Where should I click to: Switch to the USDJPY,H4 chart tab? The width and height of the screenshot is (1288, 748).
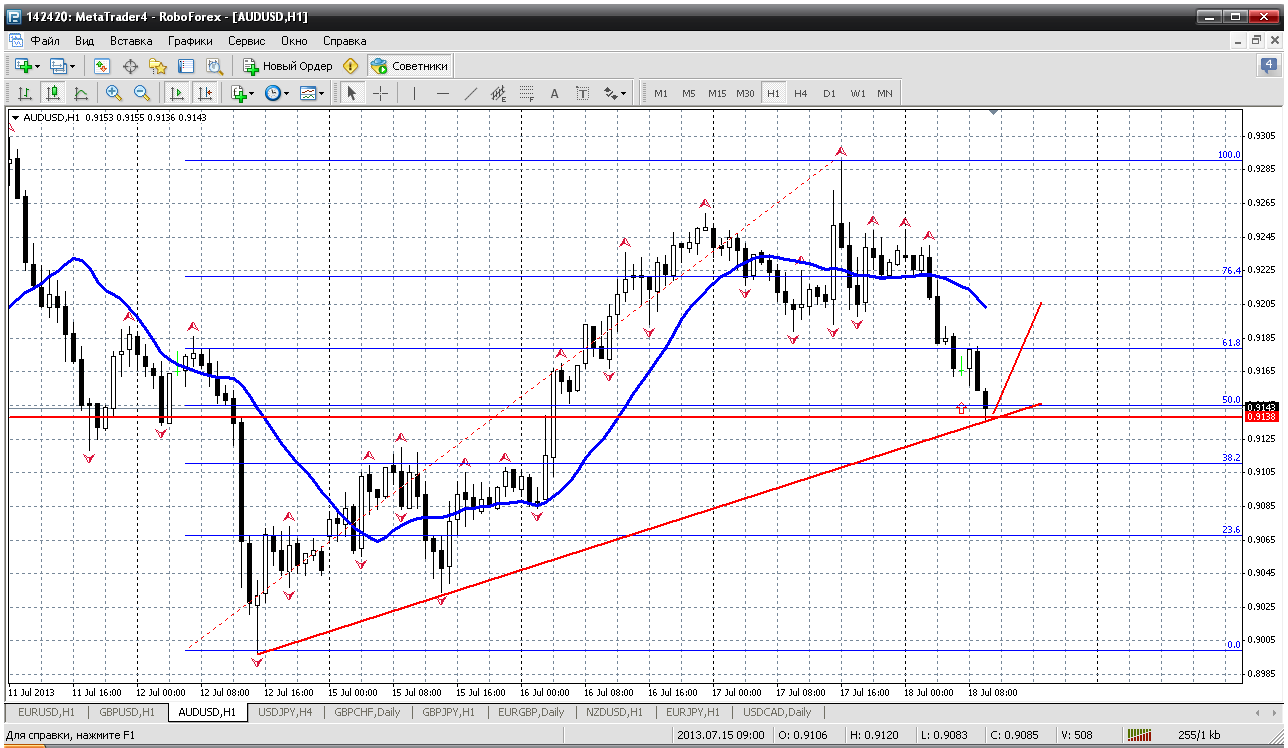(x=286, y=712)
